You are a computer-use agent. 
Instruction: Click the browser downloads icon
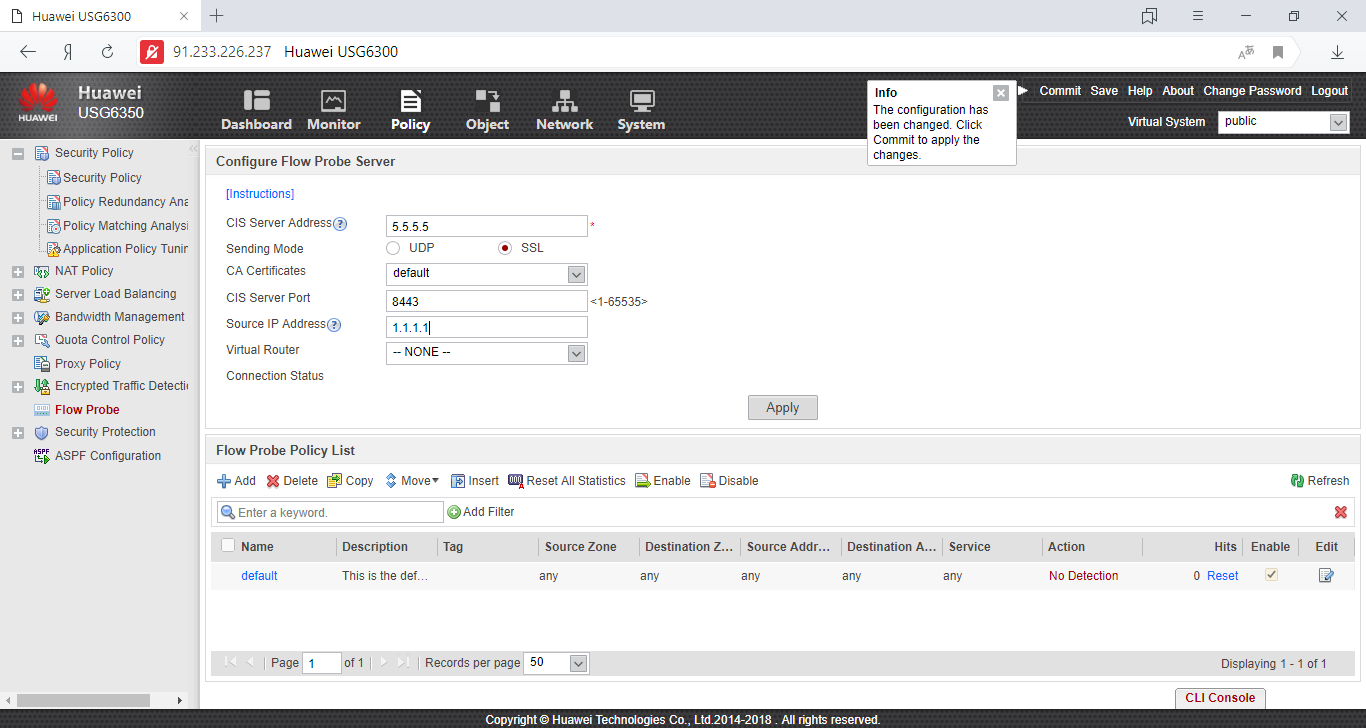pos(1337,52)
